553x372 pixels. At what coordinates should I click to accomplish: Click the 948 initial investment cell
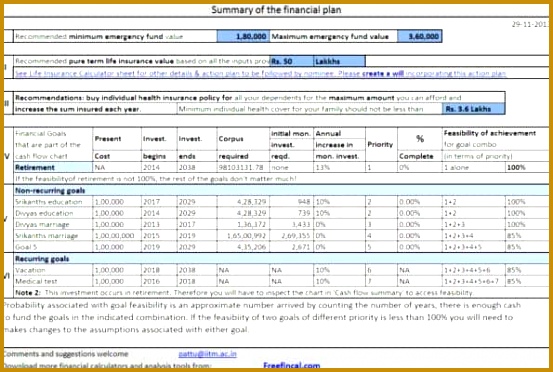292,202
